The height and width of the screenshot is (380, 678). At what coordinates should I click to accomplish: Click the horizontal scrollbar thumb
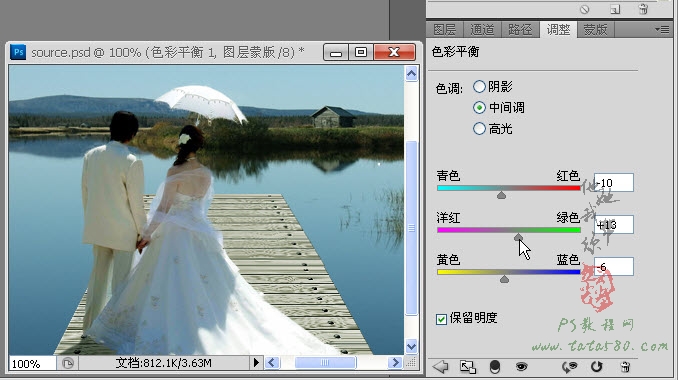click(x=325, y=363)
